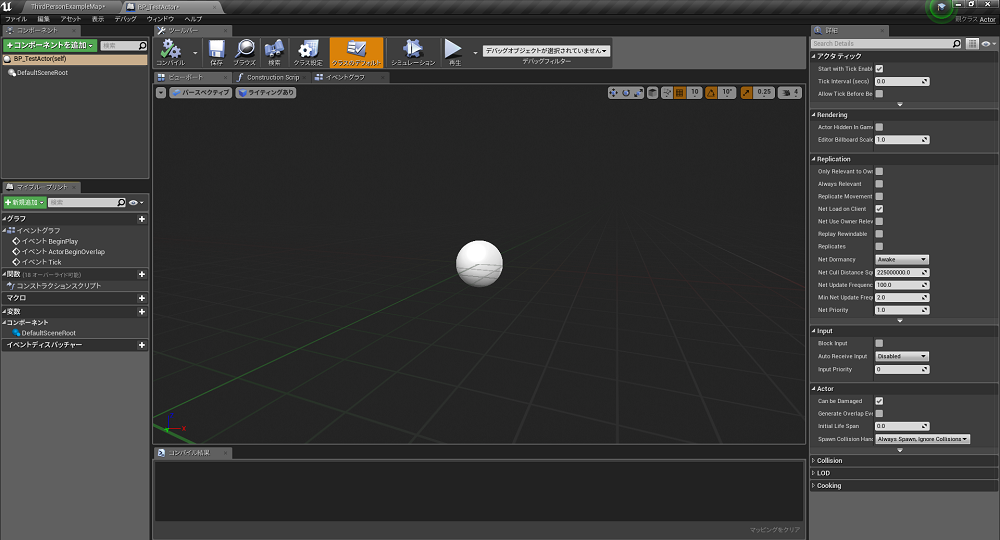Open Class Settings (クラス設定) icon
The height and width of the screenshot is (540, 1000).
point(309,52)
